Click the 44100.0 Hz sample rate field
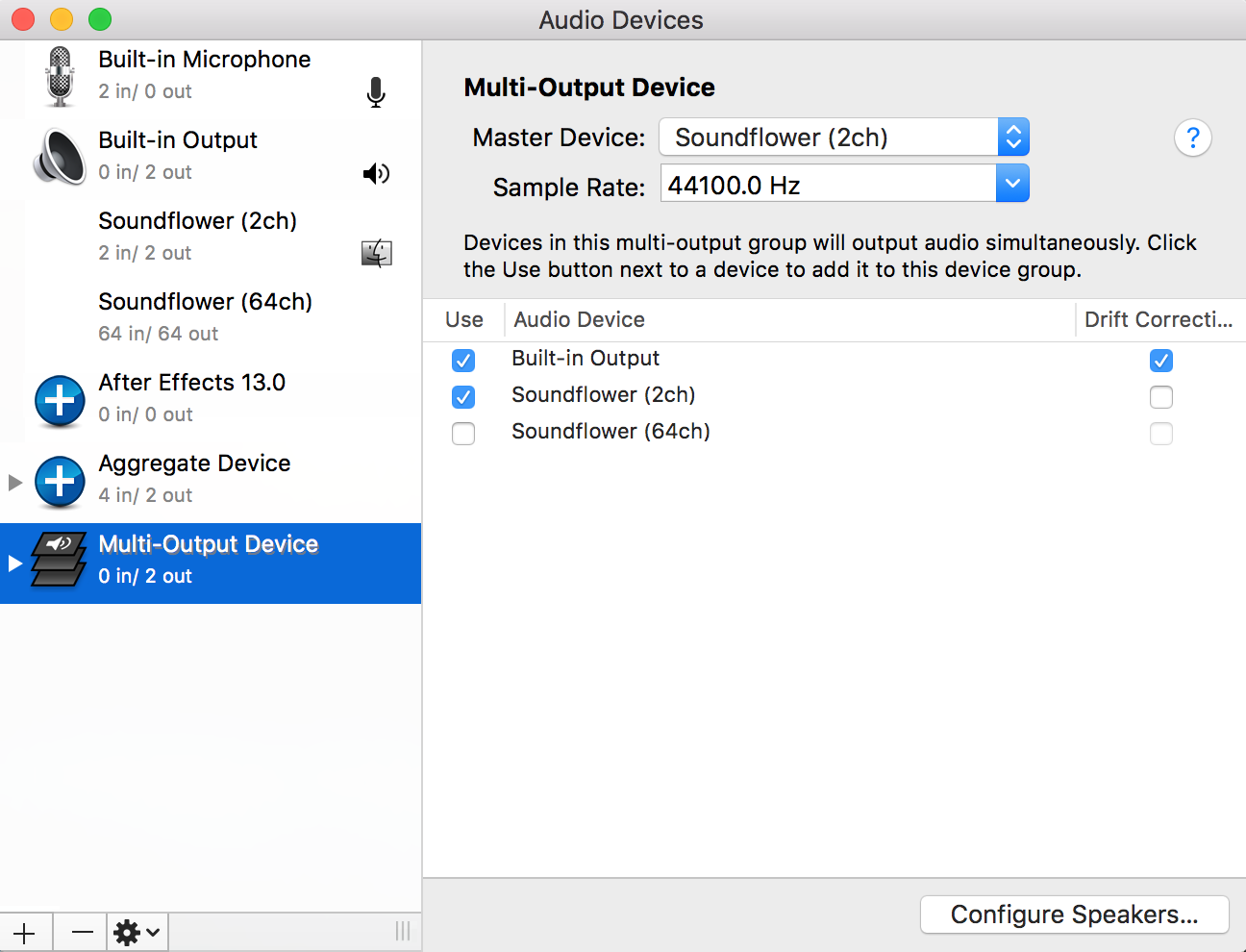 click(829, 183)
